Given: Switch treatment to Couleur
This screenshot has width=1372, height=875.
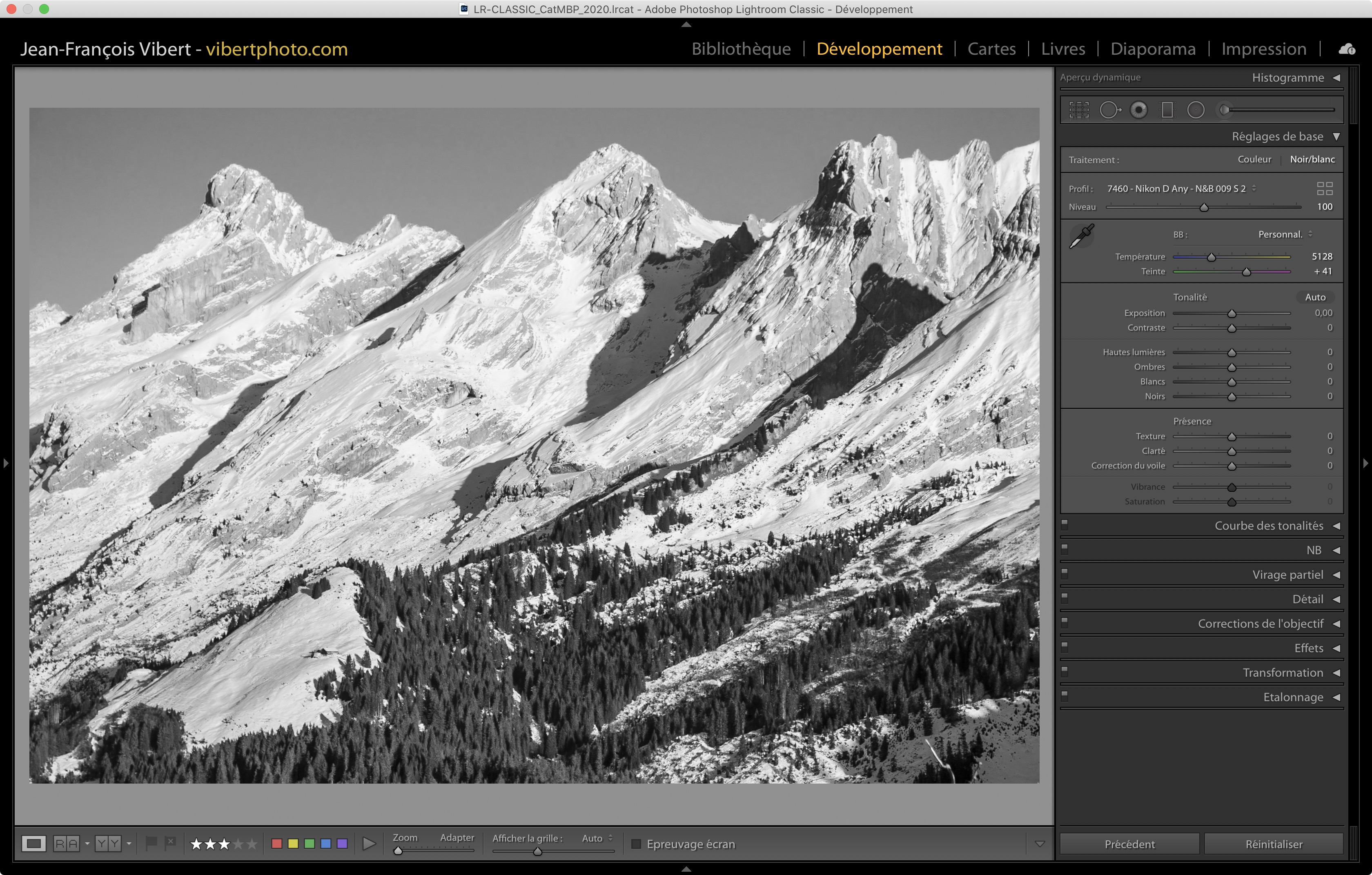Looking at the screenshot, I should (1254, 160).
